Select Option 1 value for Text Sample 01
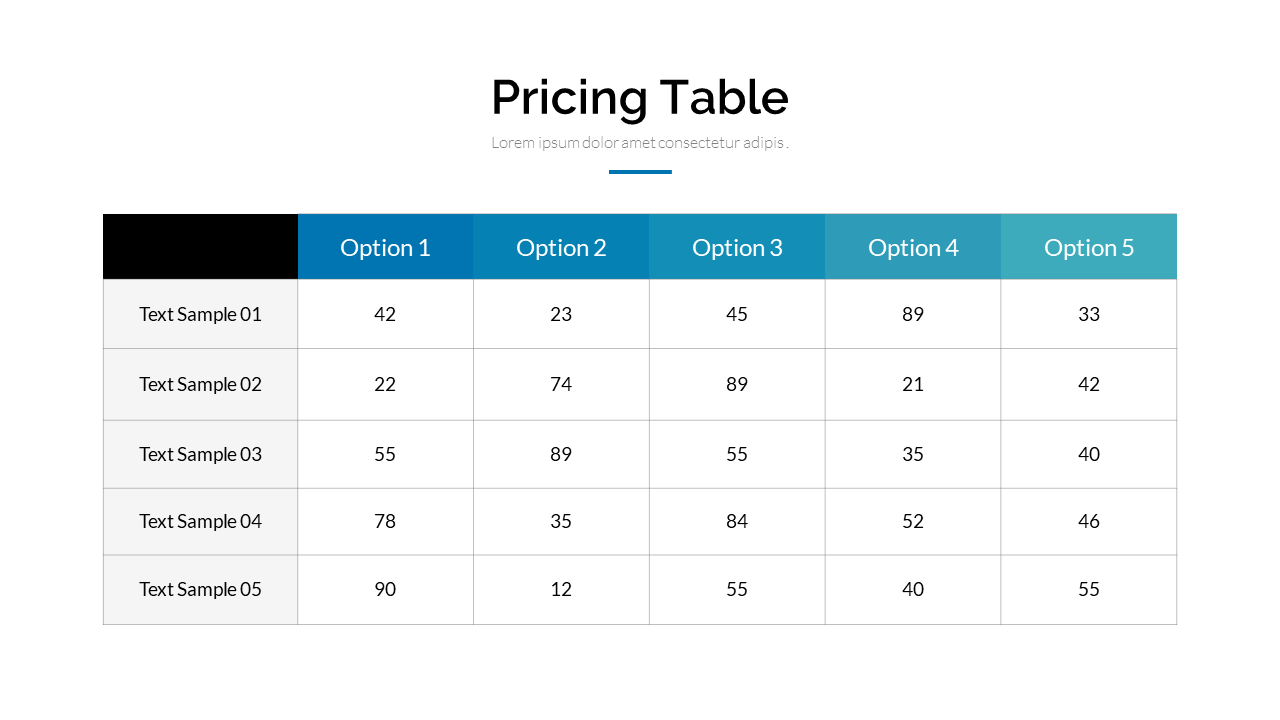This screenshot has width=1280, height=720. (385, 314)
